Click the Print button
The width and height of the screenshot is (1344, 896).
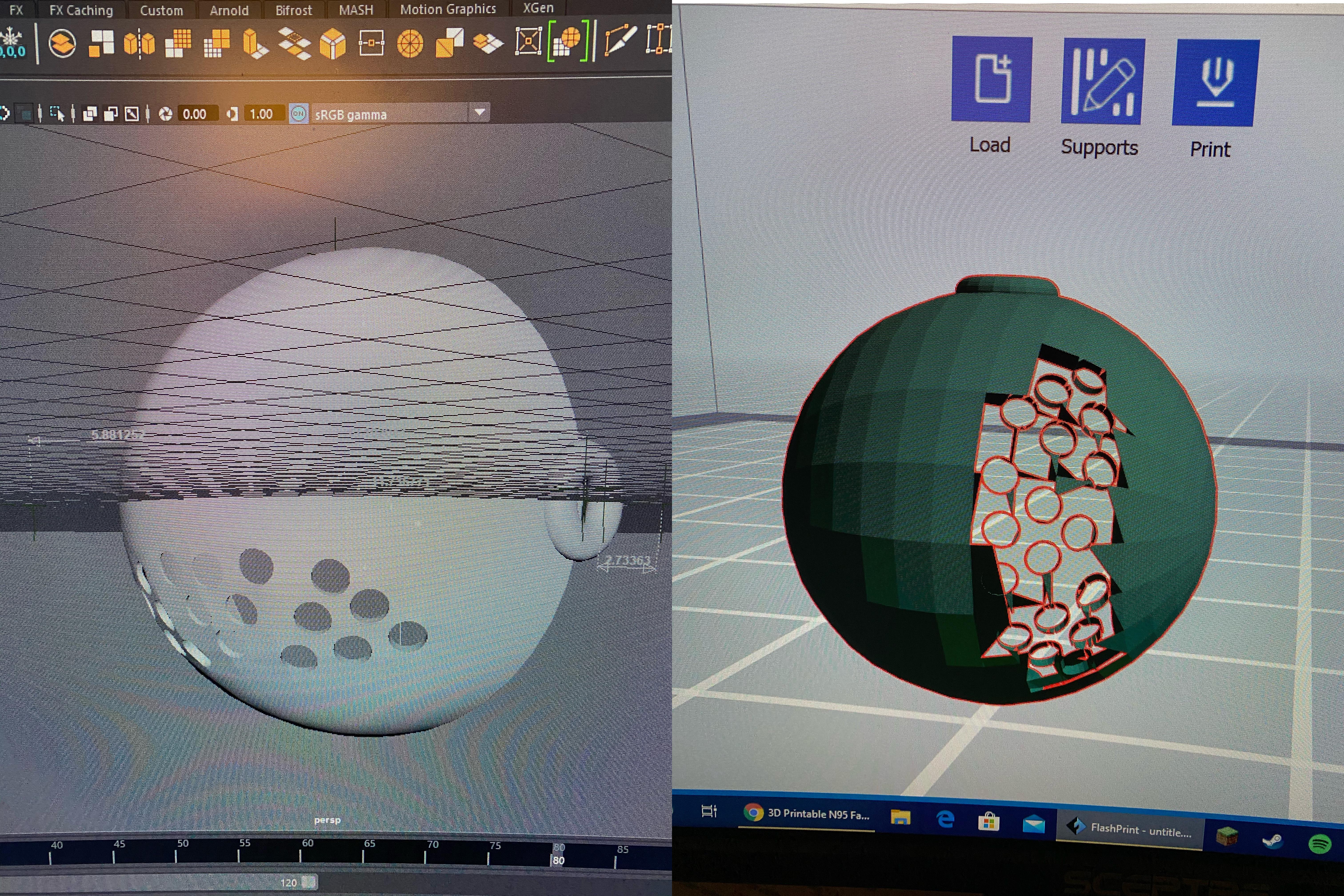tap(1215, 83)
